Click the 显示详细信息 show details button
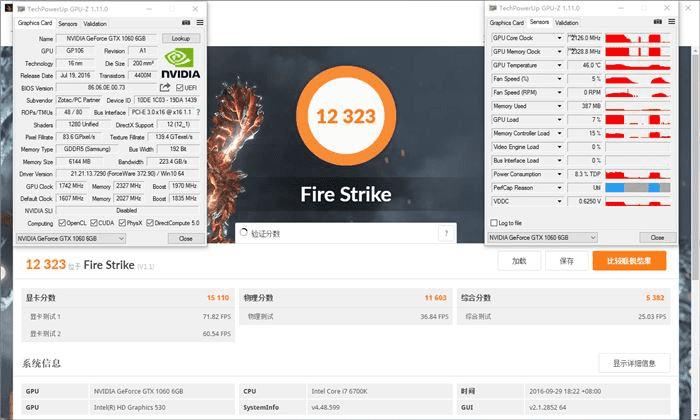700x420 pixels. coord(634,363)
